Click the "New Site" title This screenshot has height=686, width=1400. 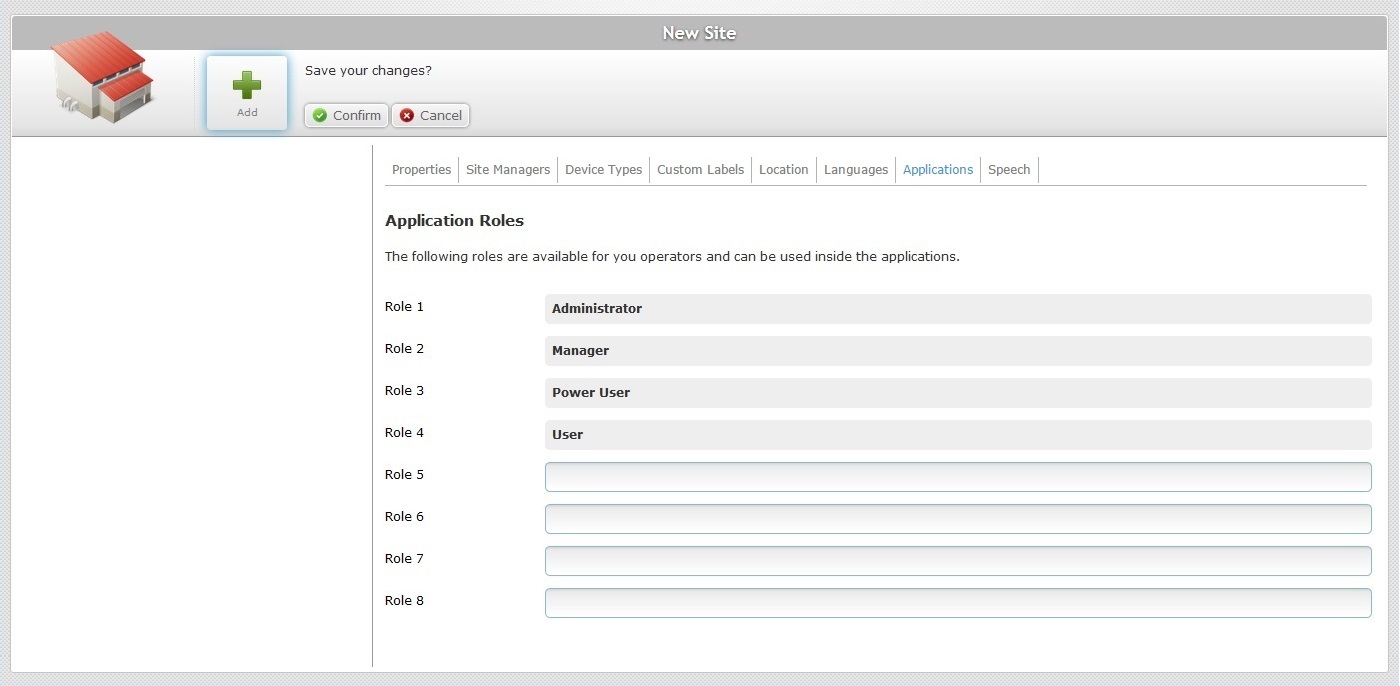(699, 33)
